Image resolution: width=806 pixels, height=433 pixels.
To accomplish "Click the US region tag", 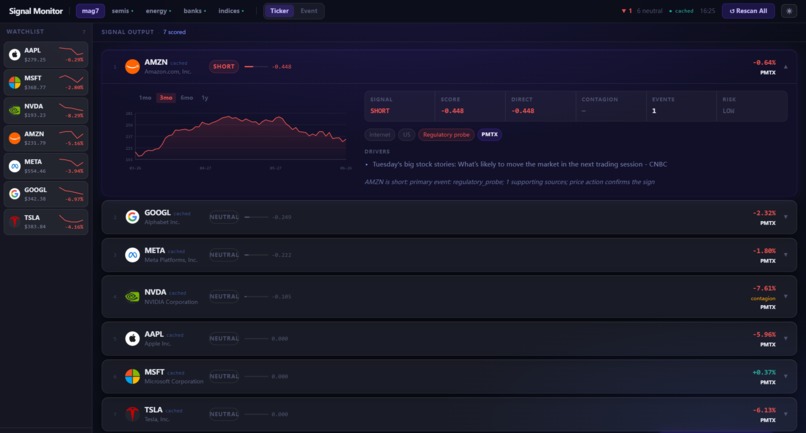I will [407, 135].
